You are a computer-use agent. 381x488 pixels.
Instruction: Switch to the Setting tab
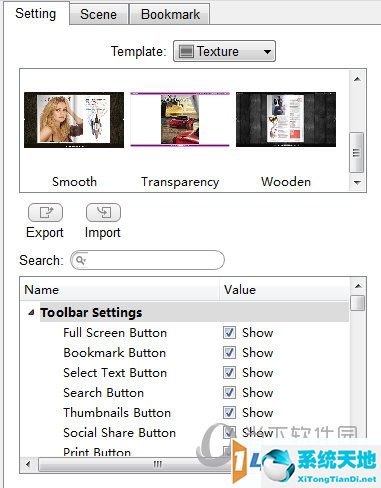pos(36,14)
